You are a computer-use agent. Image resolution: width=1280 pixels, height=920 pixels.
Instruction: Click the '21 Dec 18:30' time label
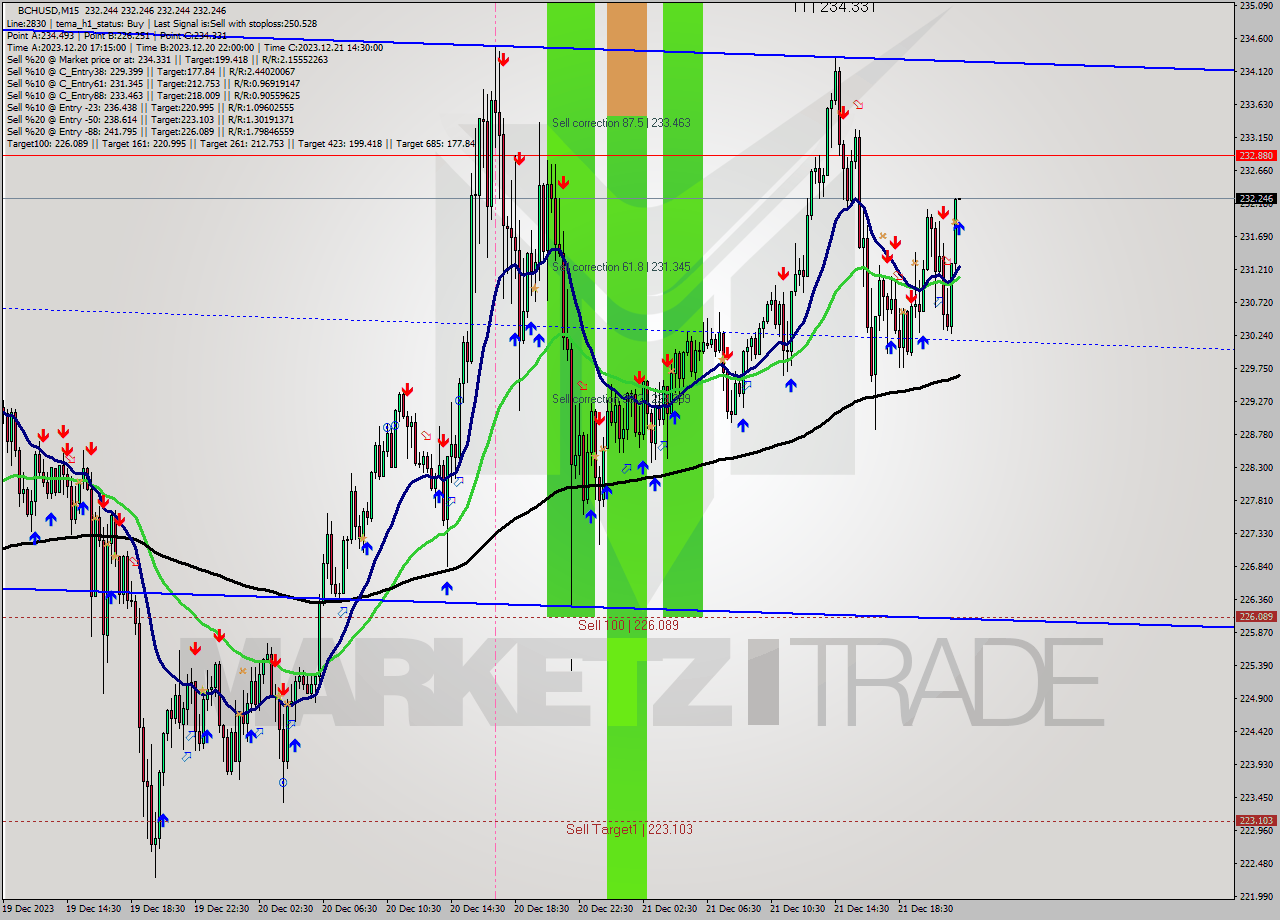point(925,909)
